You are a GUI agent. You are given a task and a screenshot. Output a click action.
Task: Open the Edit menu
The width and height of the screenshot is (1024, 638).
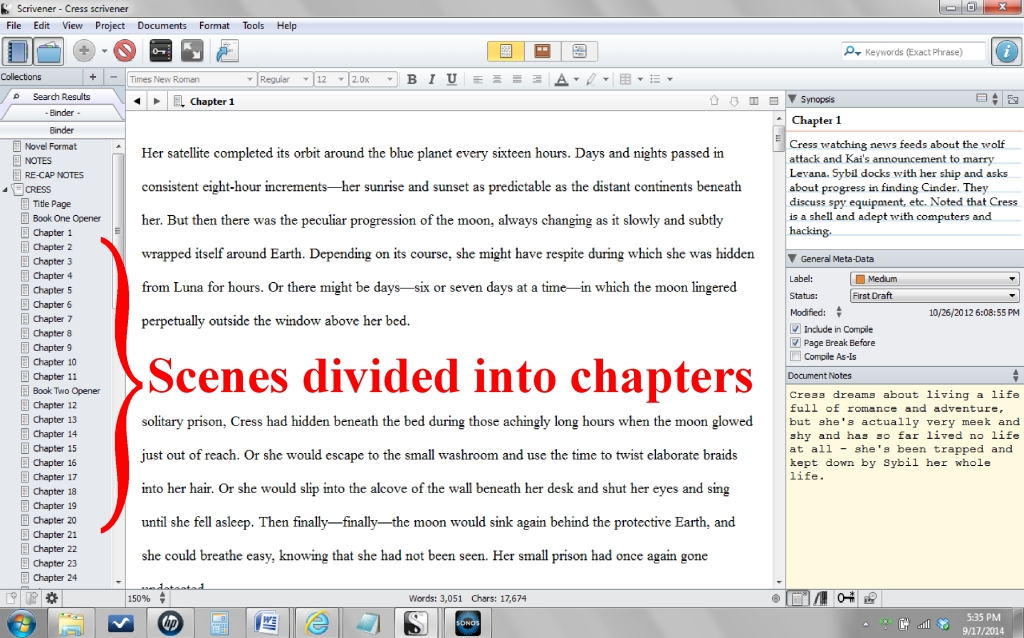[x=42, y=25]
